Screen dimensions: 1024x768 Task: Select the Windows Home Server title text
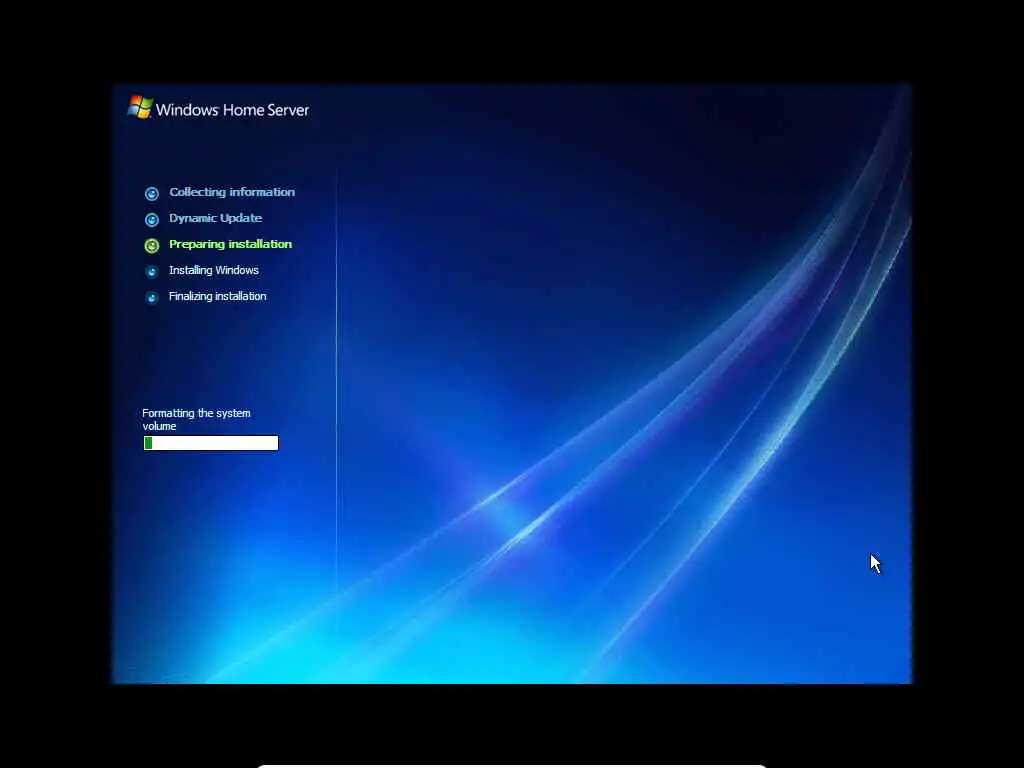pos(232,110)
